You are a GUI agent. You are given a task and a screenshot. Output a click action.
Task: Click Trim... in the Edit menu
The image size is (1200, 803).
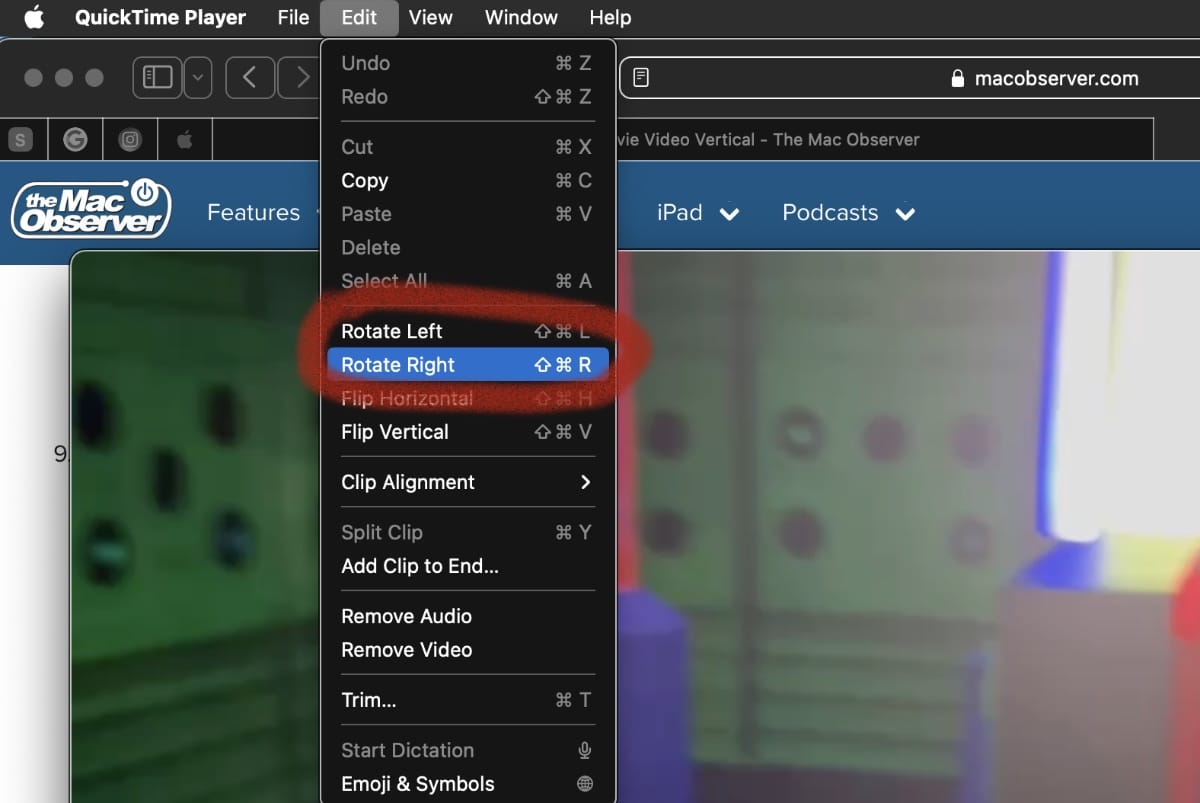369,700
